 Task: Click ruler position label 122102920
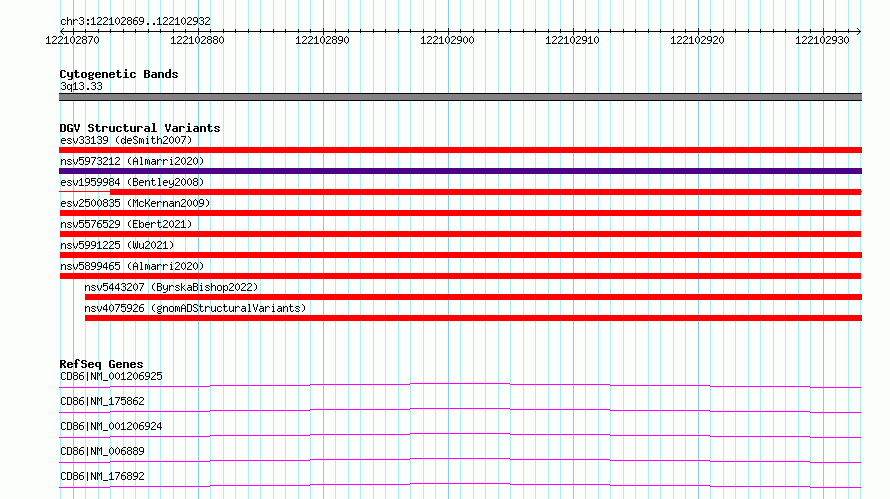697,40
